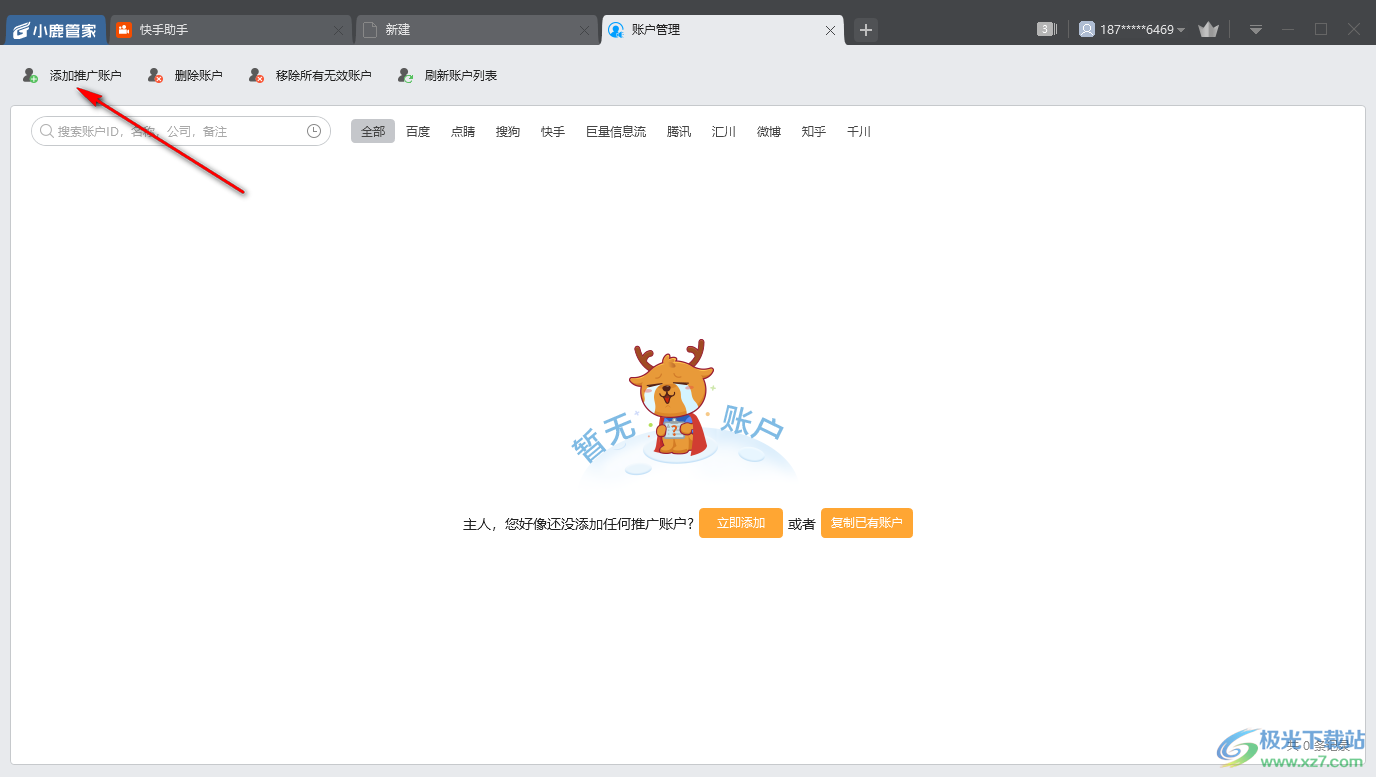This screenshot has width=1376, height=778.
Task: Open the title bar dropdown menu triangle
Action: [1256, 30]
